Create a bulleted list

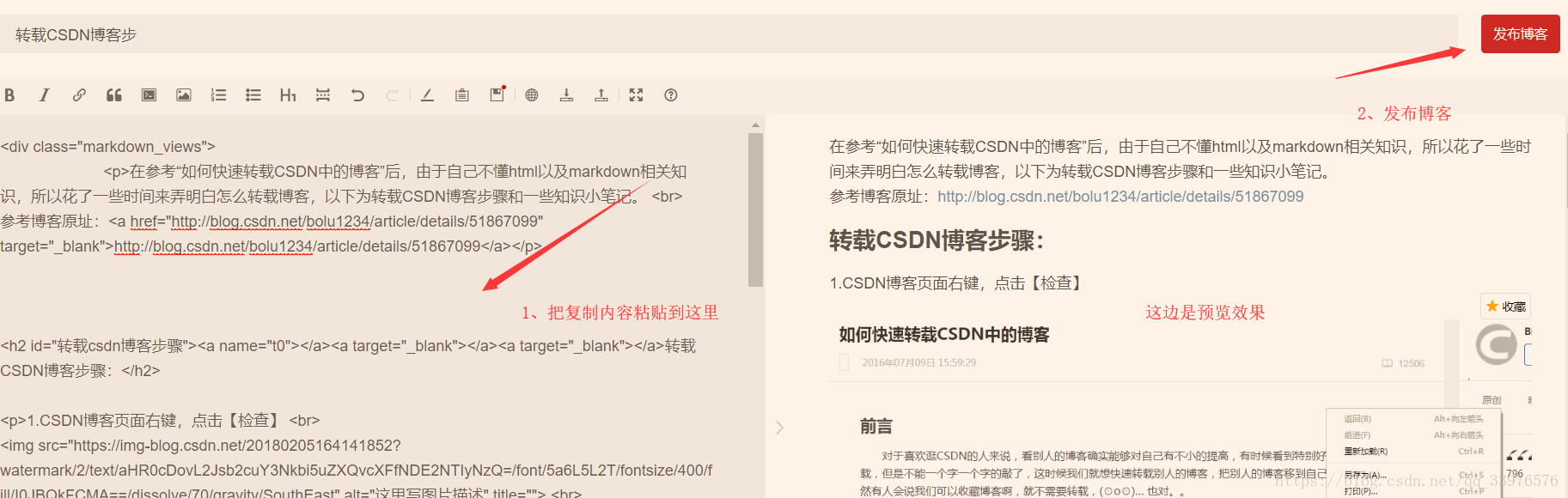[253, 95]
